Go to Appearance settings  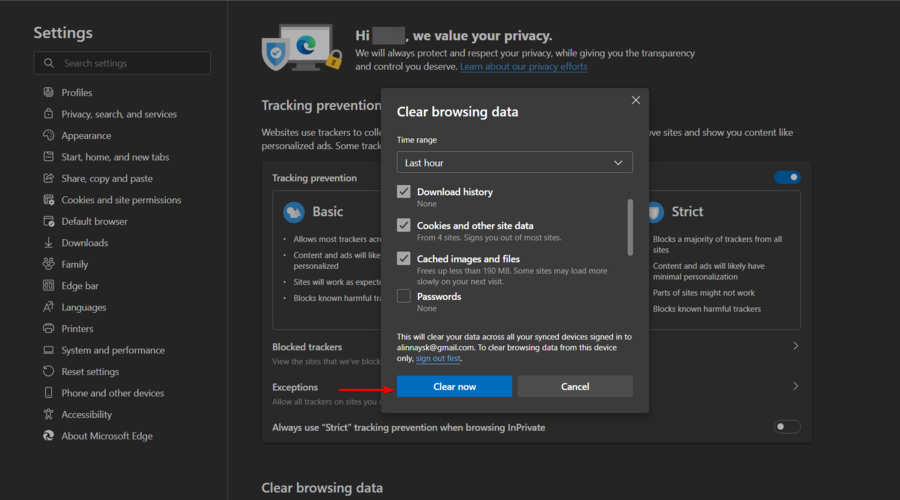86,135
